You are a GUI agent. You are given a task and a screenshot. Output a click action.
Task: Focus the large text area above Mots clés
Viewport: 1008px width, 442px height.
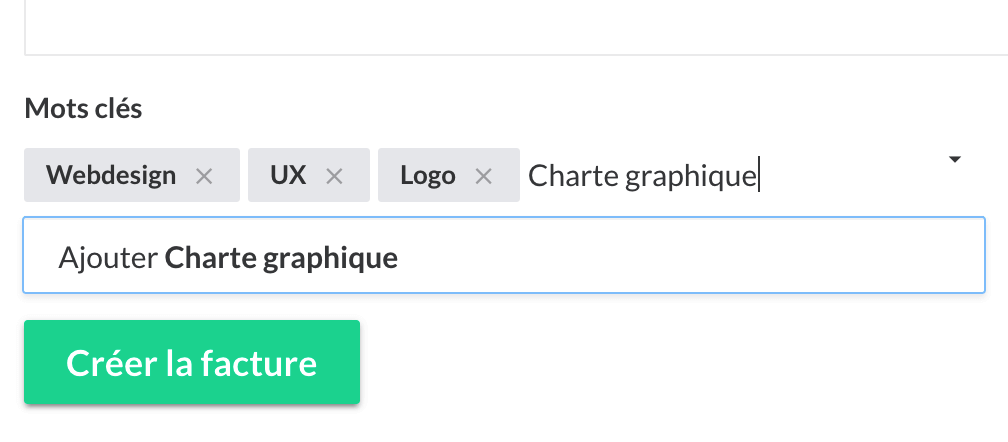[516, 27]
